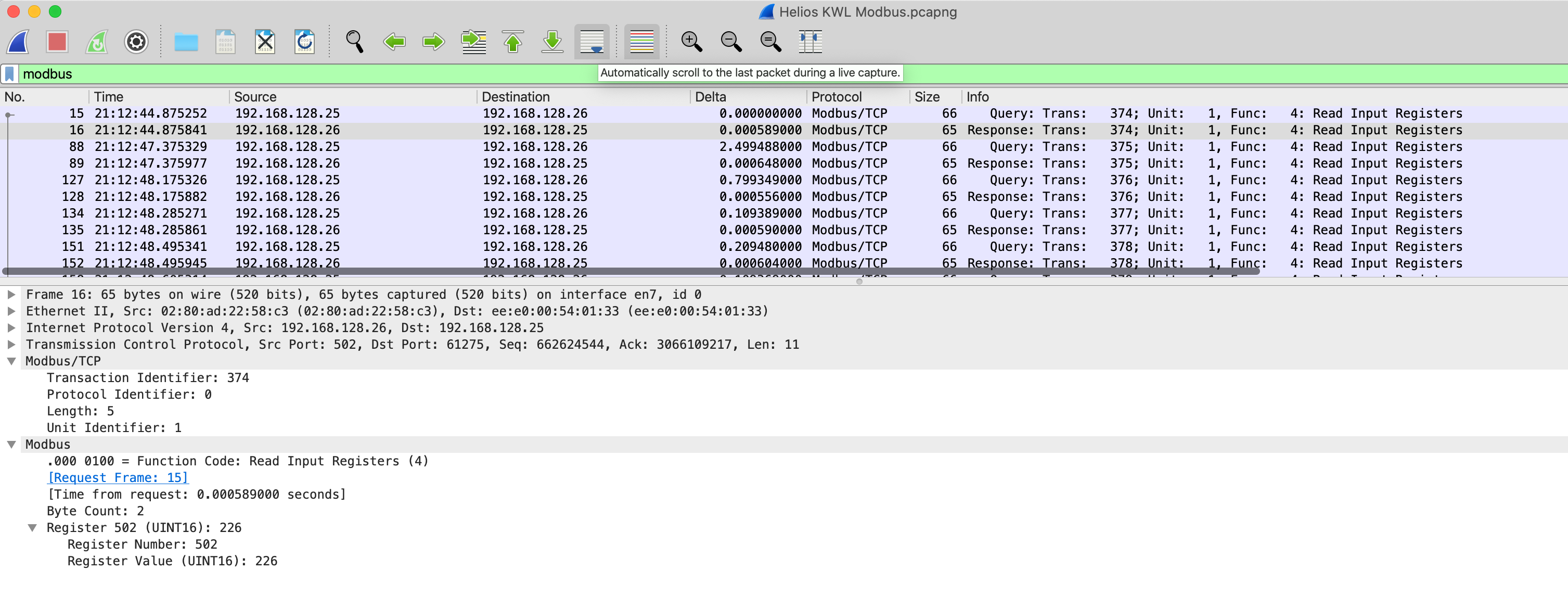Viewport: 1568px width, 608px height.
Task: Restart the current capture
Action: (x=97, y=42)
